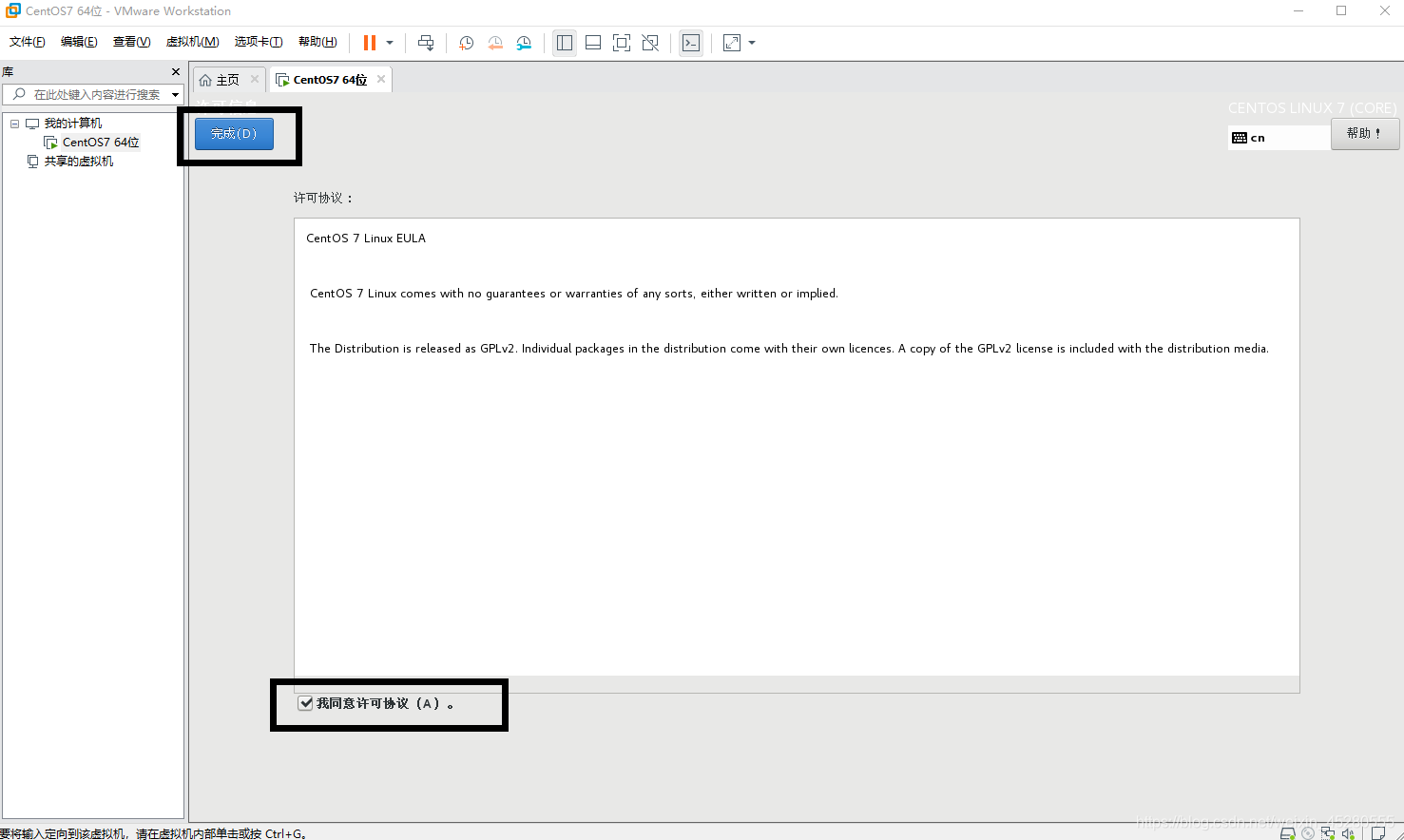Click the VMware Workstation title bar app icon
1404x840 pixels.
tap(12, 10)
